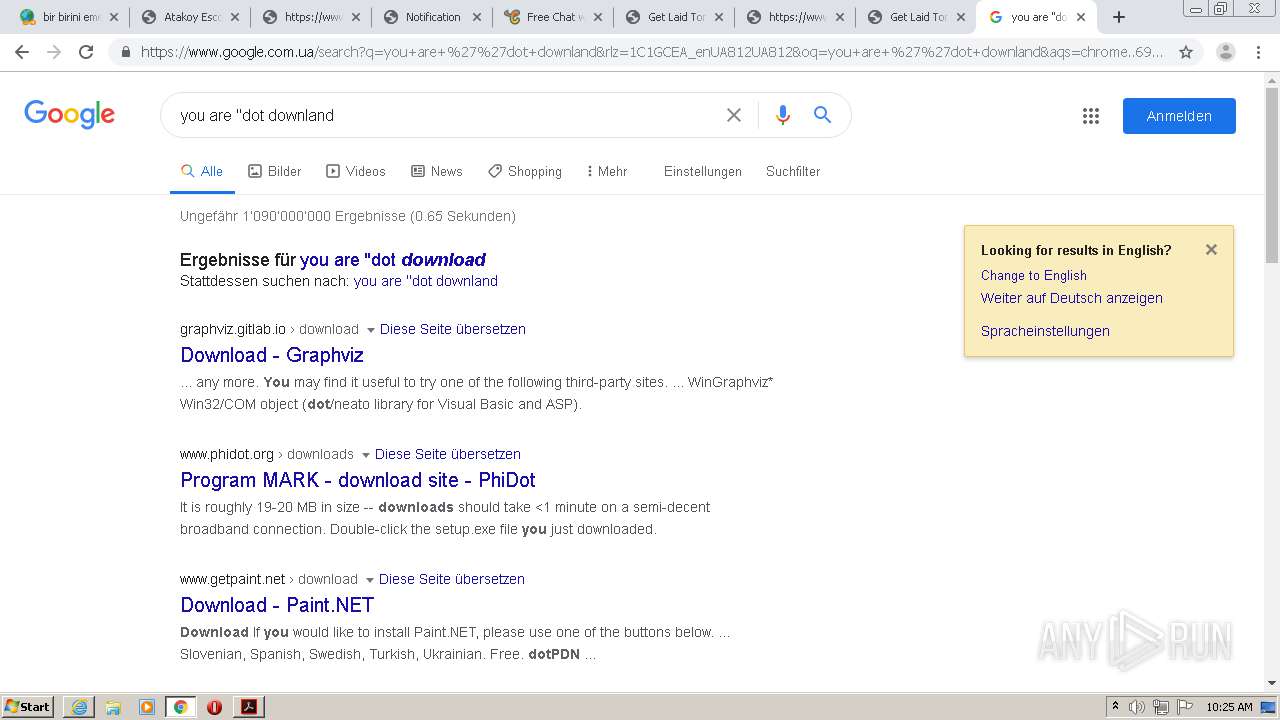Click the taskbar clock showing 10:25 AM

[1229, 707]
